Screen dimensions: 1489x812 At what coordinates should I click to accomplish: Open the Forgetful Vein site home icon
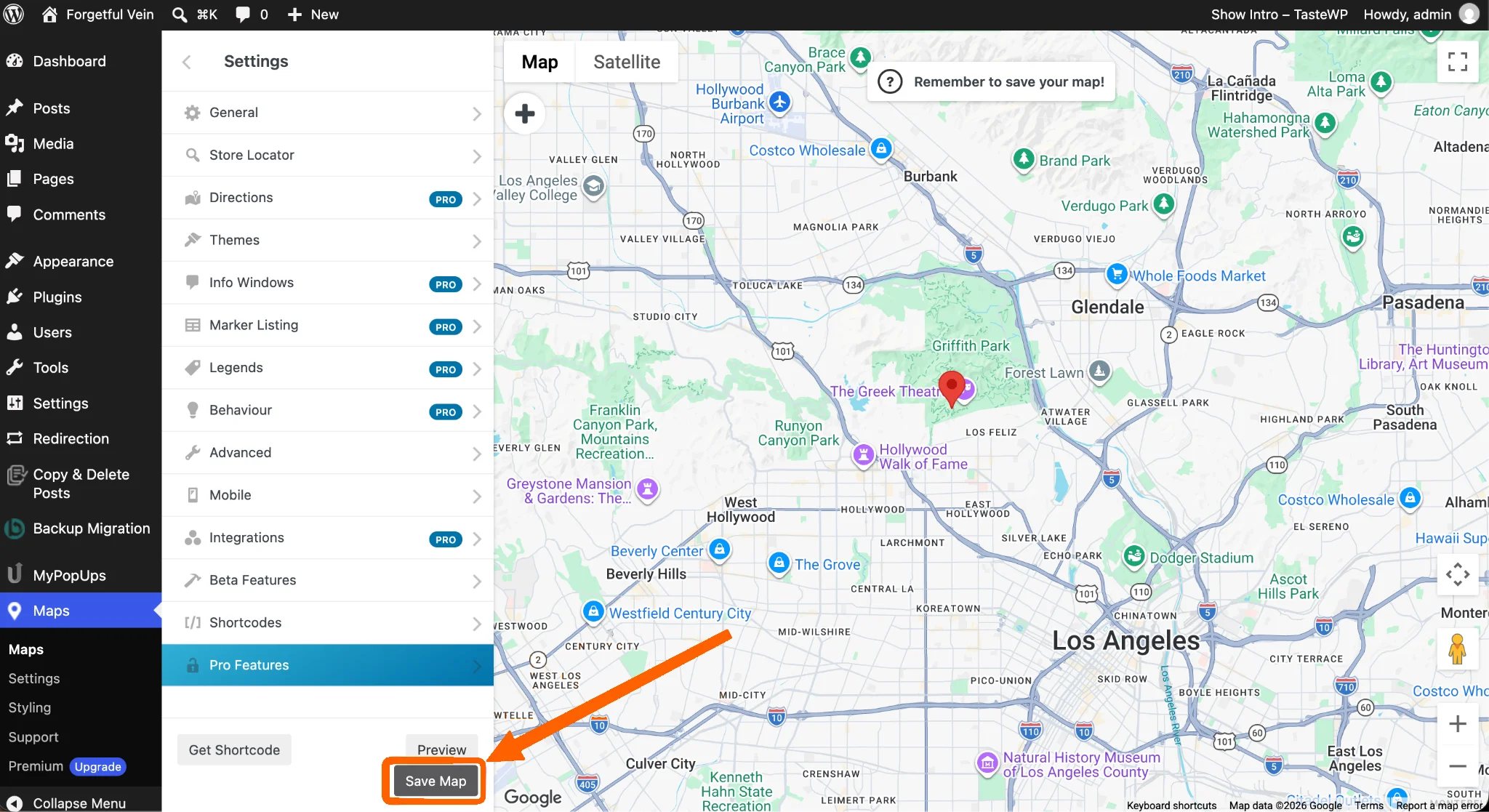point(49,15)
